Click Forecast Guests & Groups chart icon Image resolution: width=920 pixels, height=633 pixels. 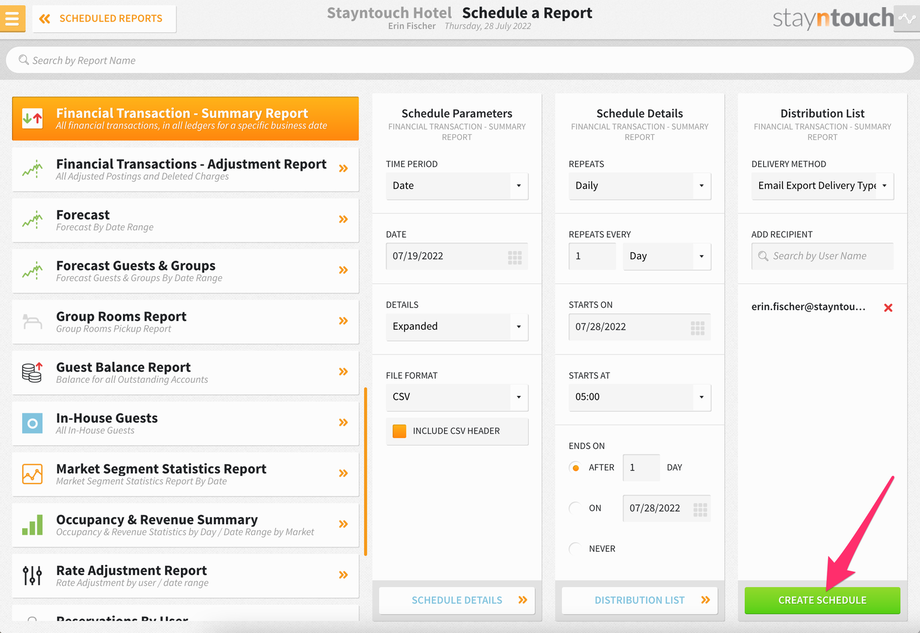[32, 271]
